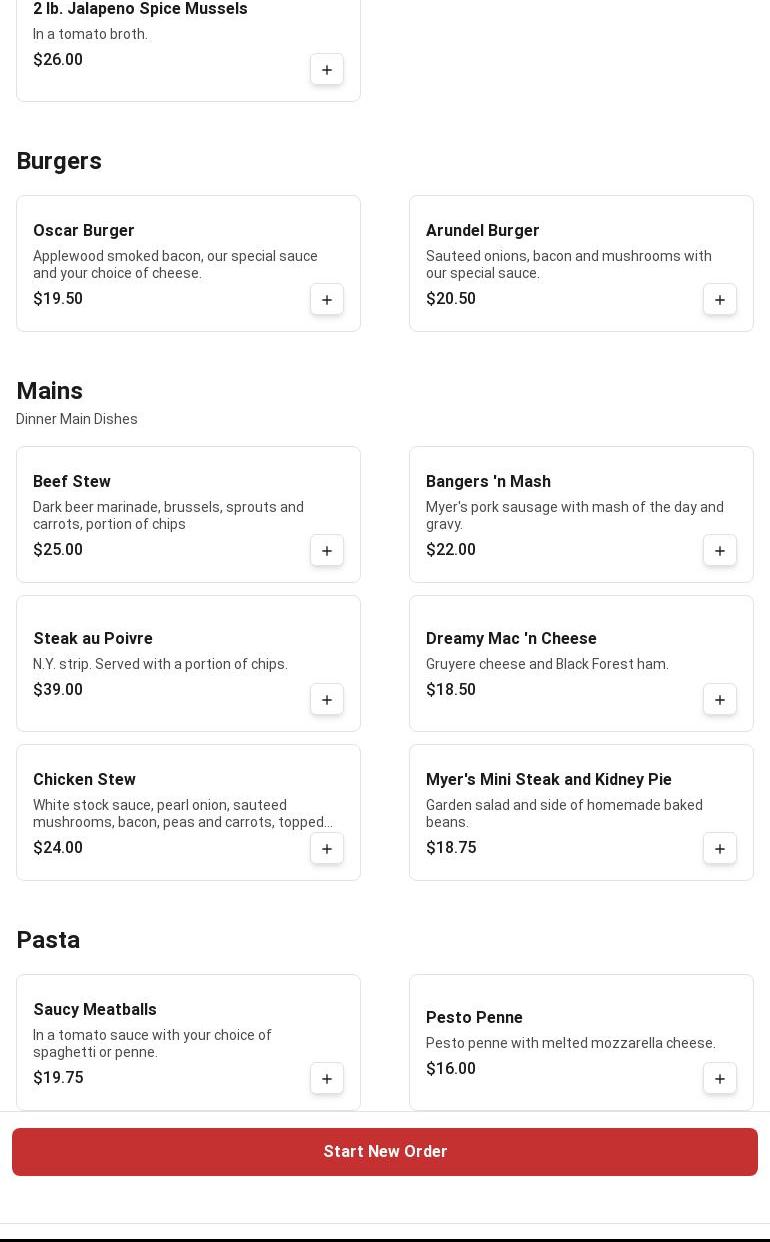Click the Start New Order button
The width and height of the screenshot is (770, 1242).
(385, 1152)
